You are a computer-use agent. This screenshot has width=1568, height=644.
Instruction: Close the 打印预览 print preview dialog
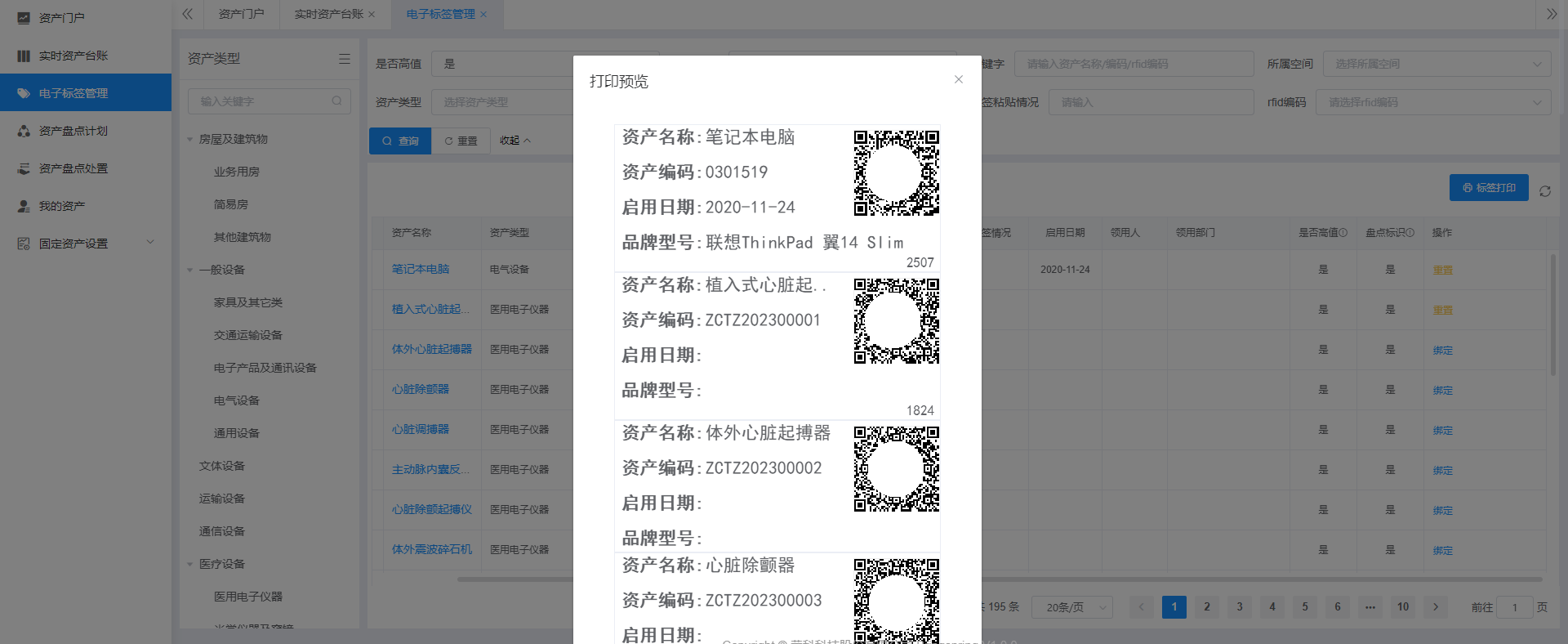(959, 79)
